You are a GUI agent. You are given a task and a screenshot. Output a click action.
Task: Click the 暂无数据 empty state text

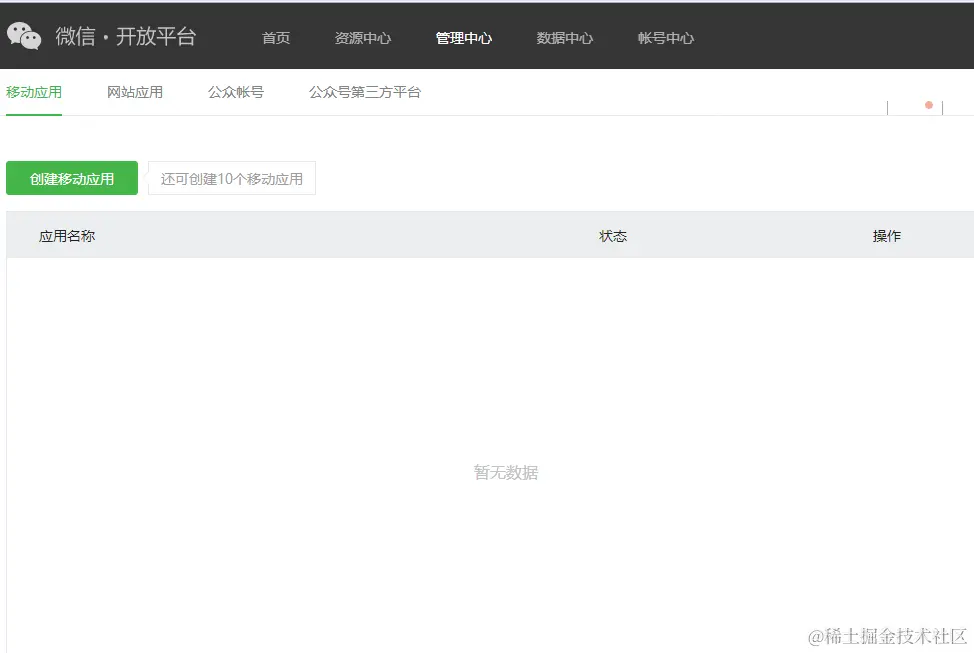pyautogui.click(x=506, y=472)
